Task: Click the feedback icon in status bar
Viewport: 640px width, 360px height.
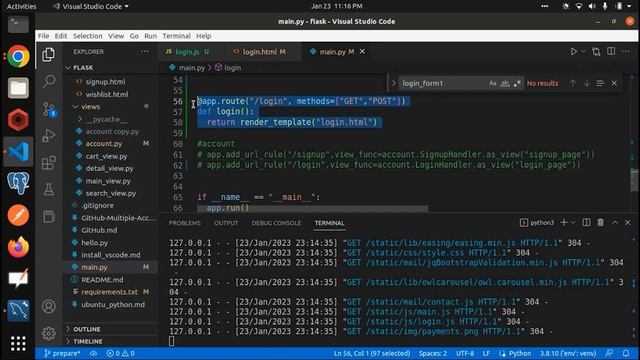Action: [609, 353]
